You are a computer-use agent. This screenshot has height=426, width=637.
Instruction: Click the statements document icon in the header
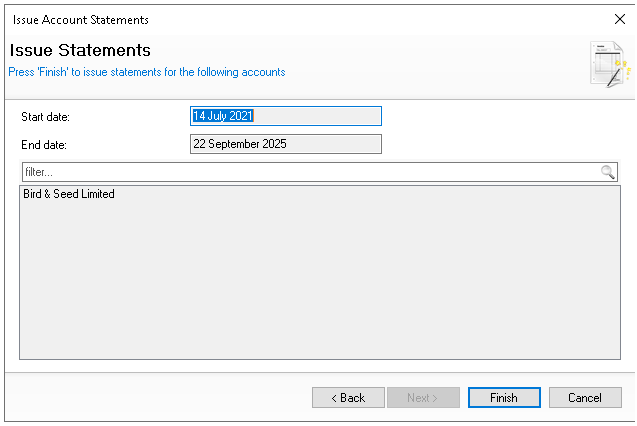click(608, 64)
